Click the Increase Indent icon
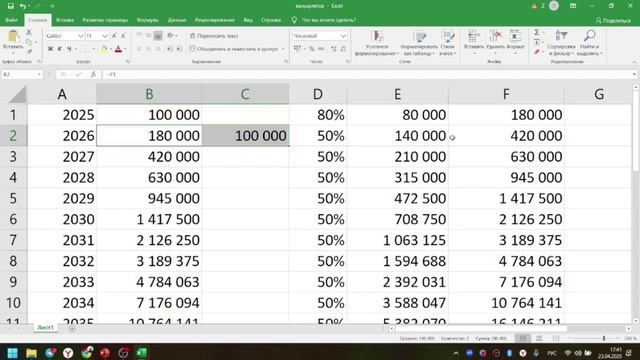The height and width of the screenshot is (360, 640). pyautogui.click(x=179, y=49)
